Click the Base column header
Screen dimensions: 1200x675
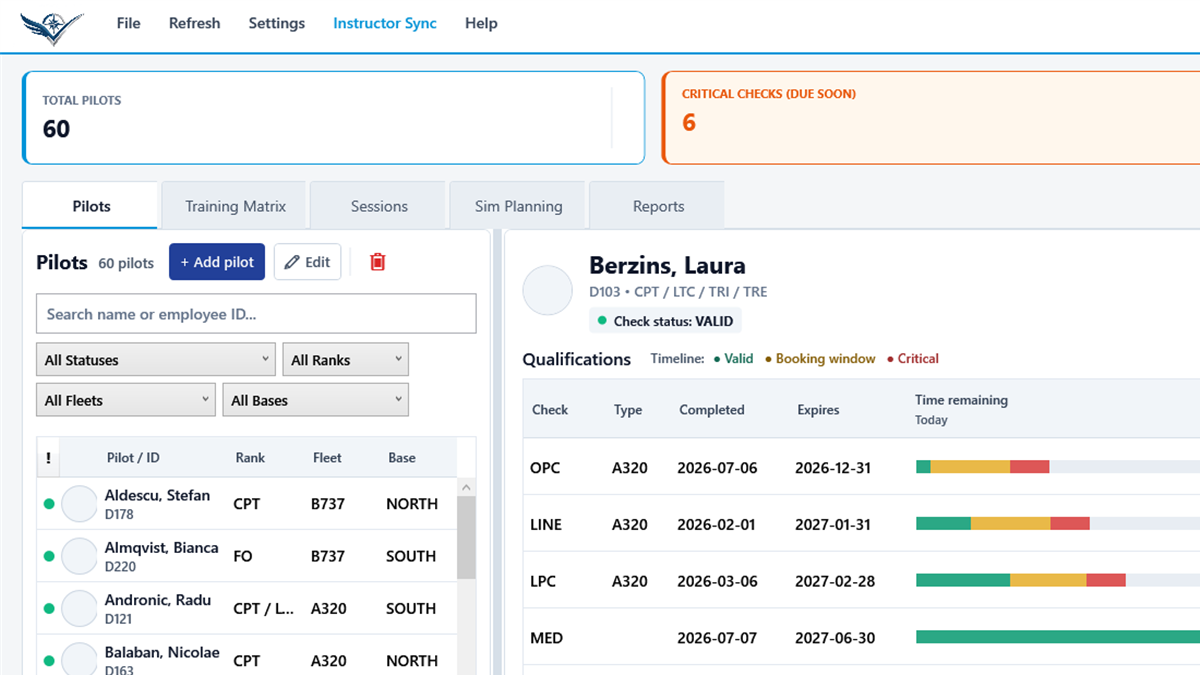point(402,458)
